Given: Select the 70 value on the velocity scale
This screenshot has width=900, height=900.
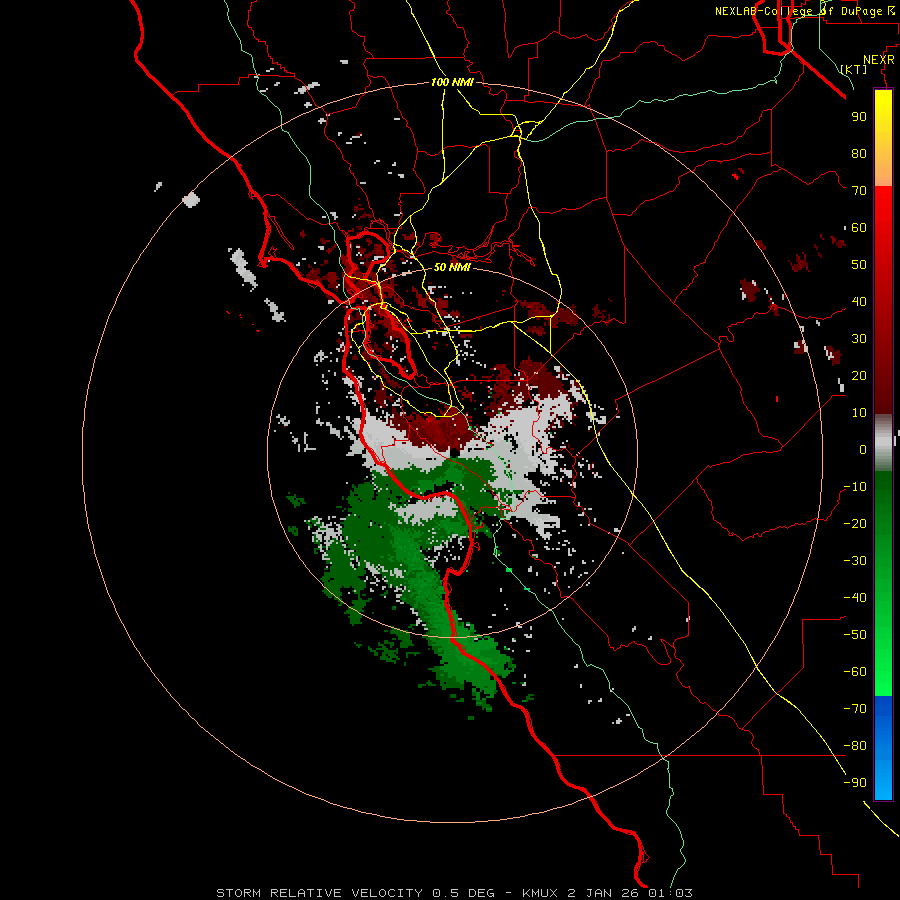Looking at the screenshot, I should (859, 191).
